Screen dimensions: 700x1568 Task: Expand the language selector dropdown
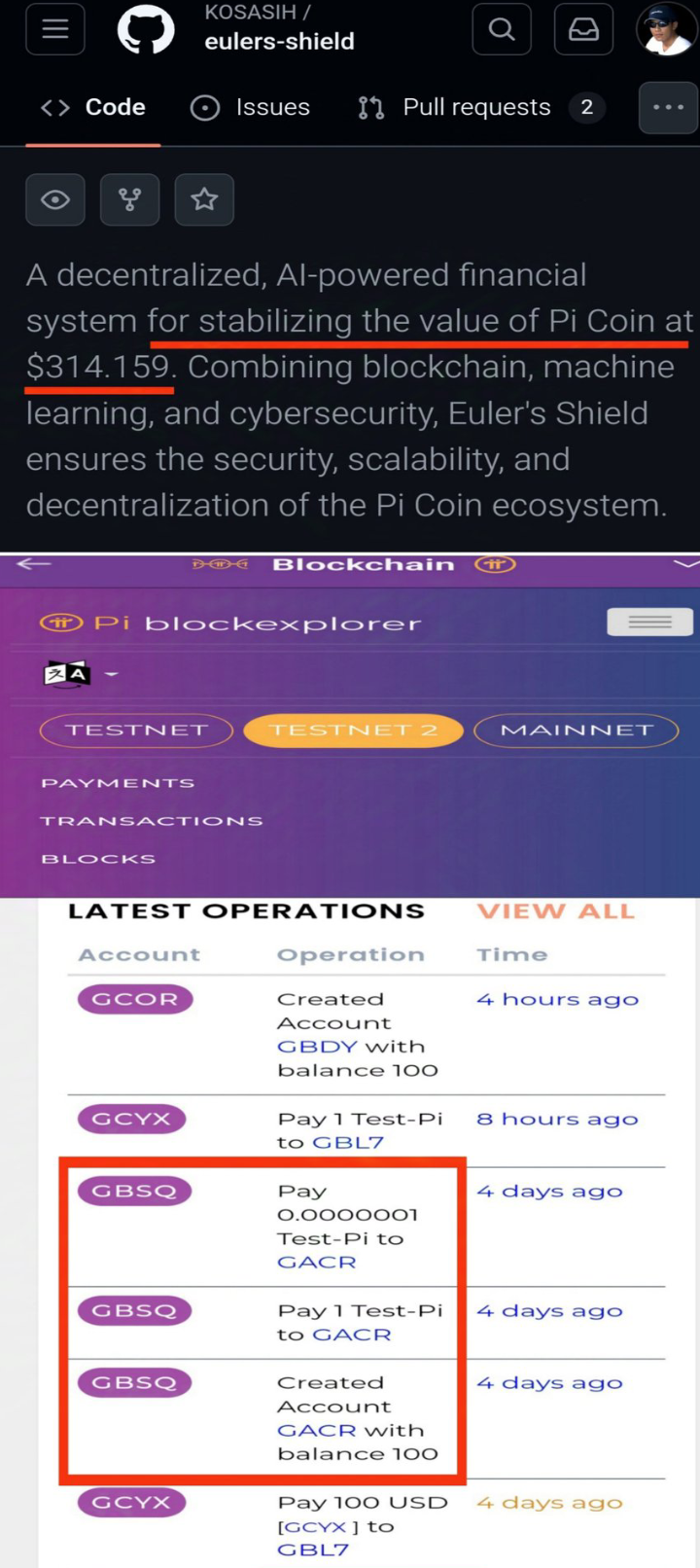tap(110, 674)
